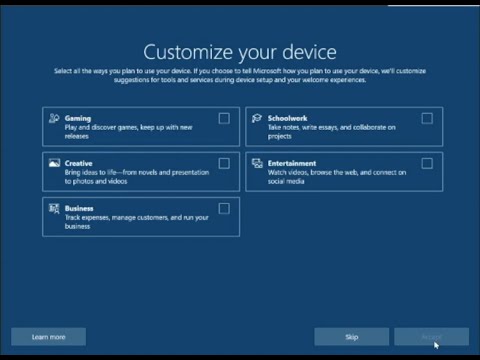This screenshot has height=360, width=480.
Task: Click 'Track expenses, manage customers' description
Action: coord(136,222)
